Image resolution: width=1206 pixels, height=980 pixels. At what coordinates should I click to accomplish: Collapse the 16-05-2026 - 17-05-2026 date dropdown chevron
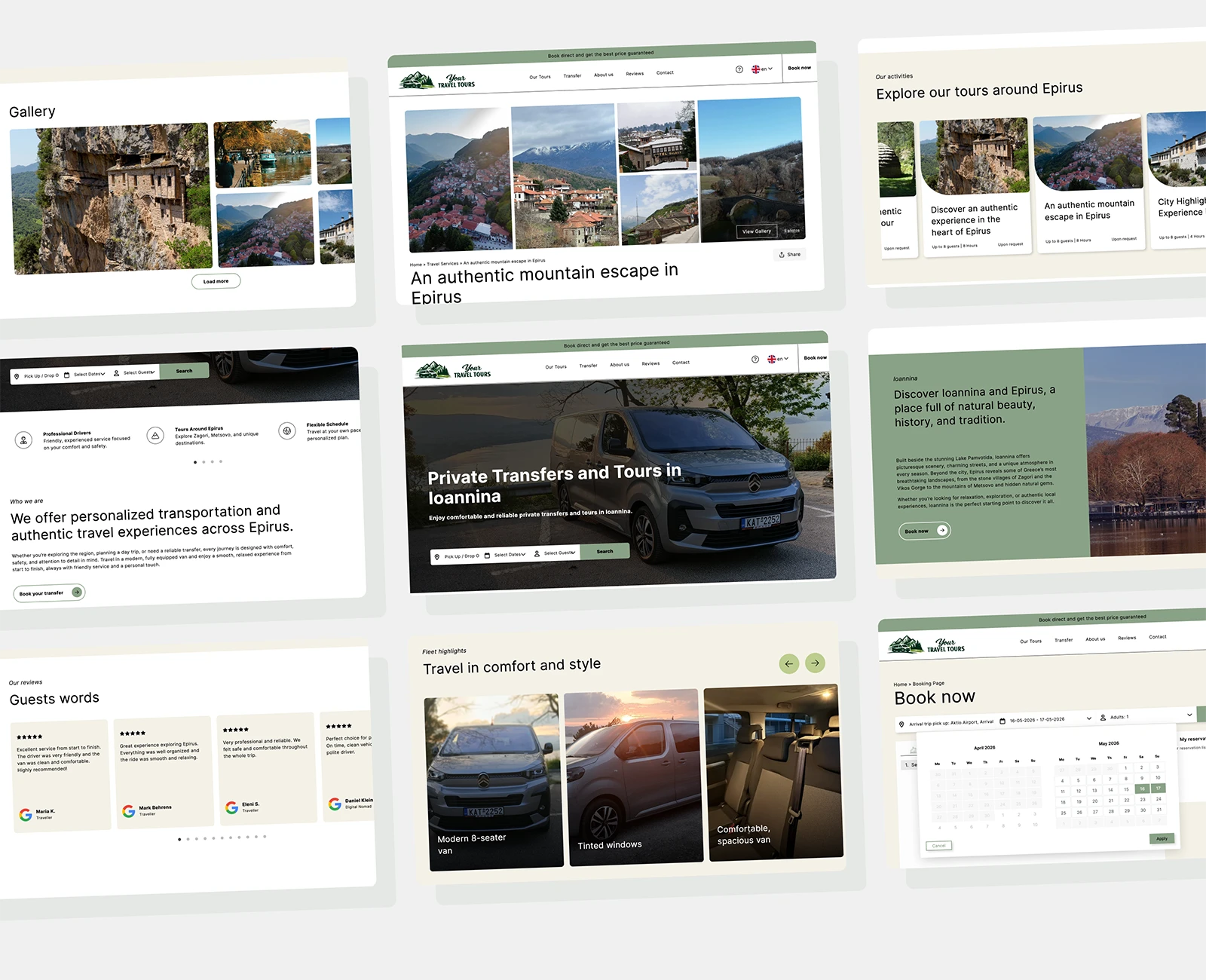click(1089, 718)
